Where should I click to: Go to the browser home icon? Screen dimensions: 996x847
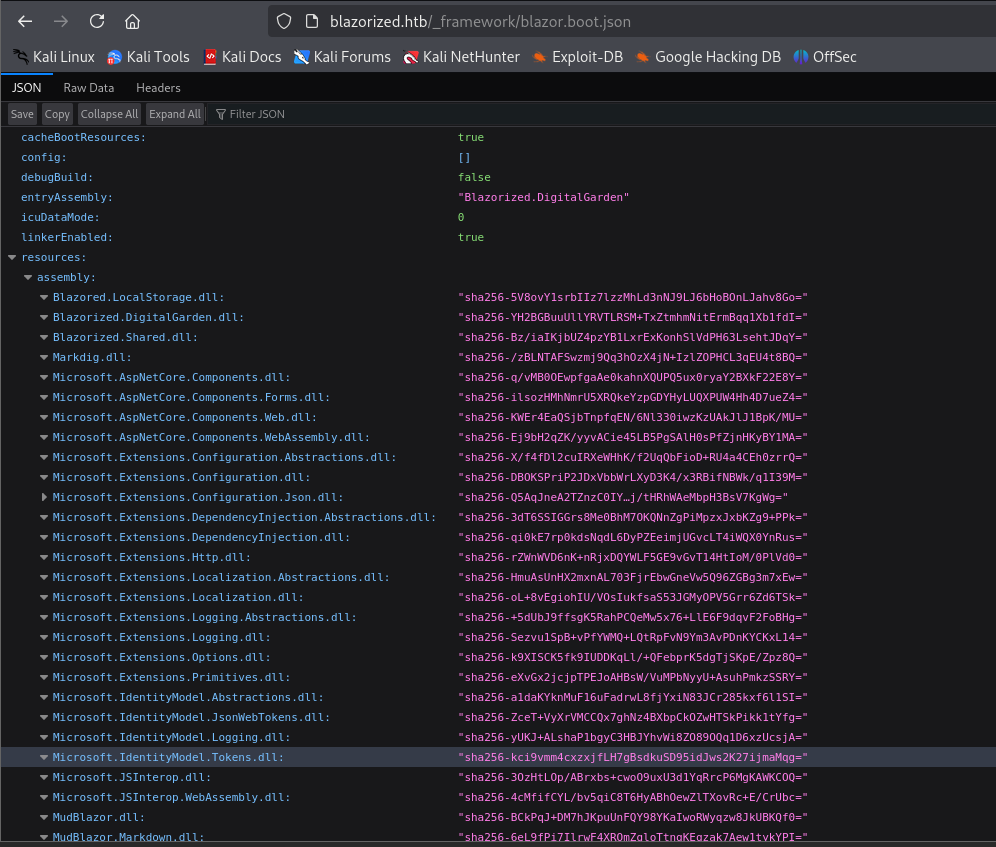pyautogui.click(x=132, y=21)
